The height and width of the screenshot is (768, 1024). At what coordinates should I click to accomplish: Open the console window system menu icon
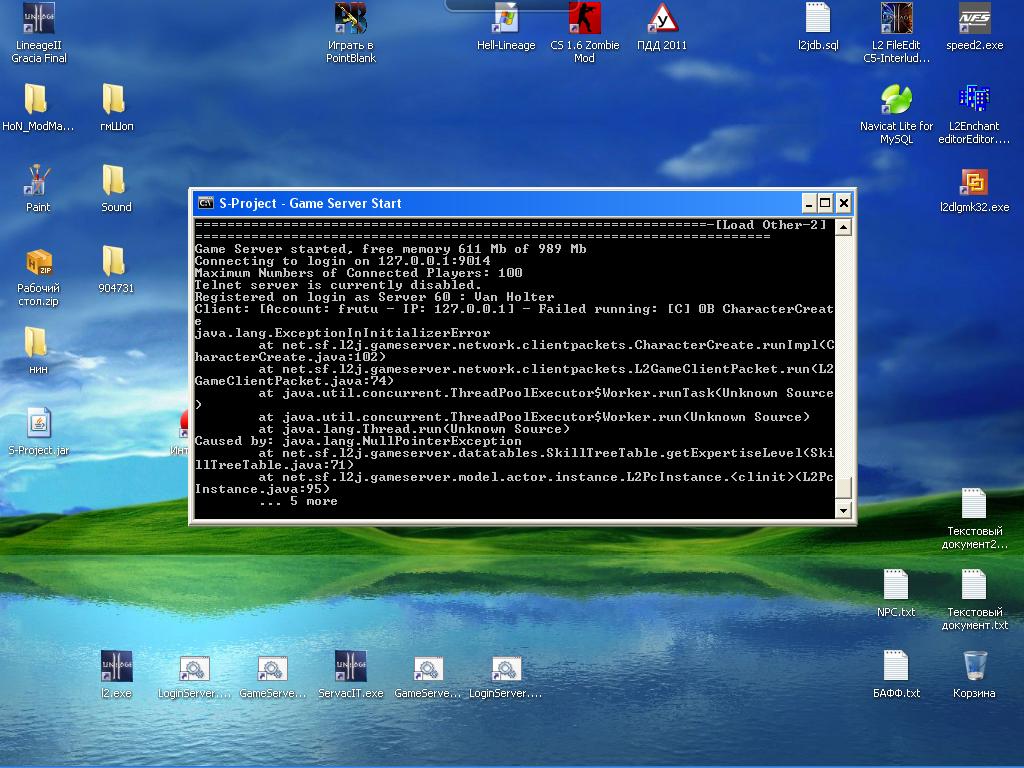click(205, 203)
